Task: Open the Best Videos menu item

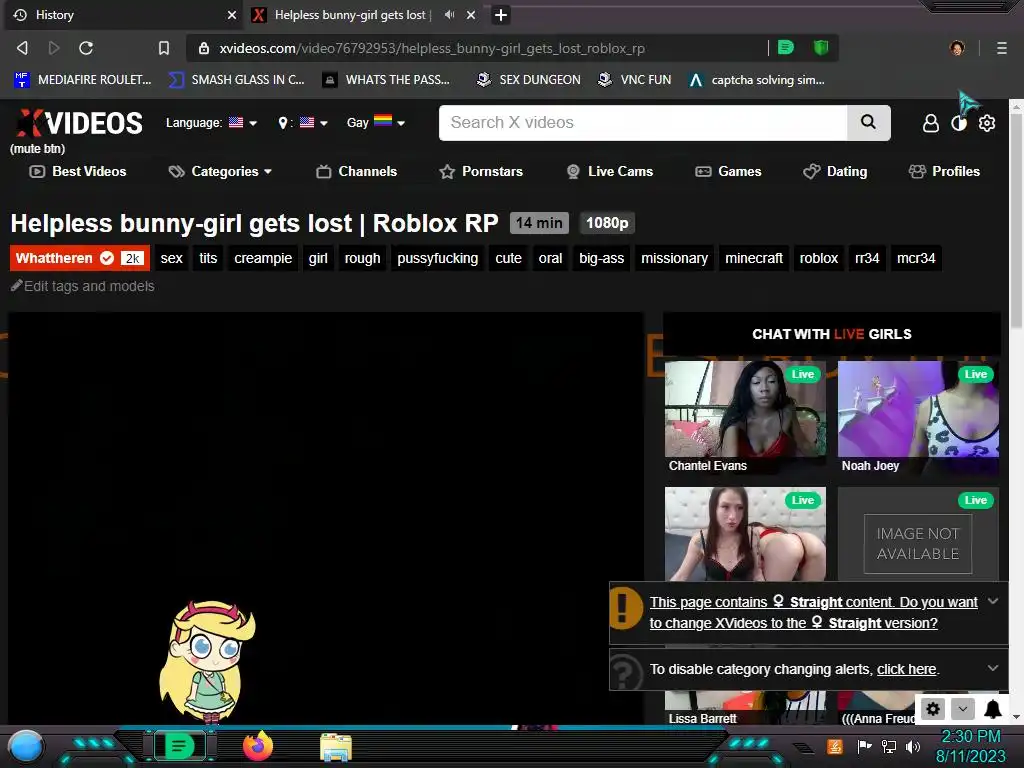Action: click(x=78, y=171)
